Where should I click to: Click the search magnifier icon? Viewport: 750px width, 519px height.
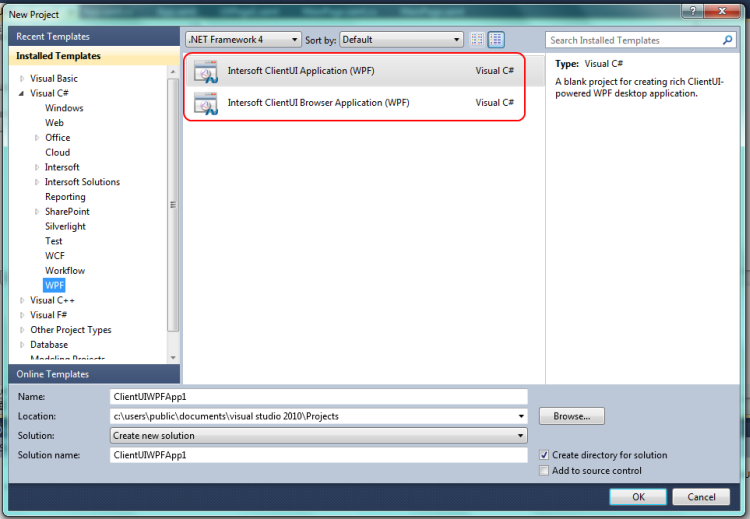(x=728, y=40)
